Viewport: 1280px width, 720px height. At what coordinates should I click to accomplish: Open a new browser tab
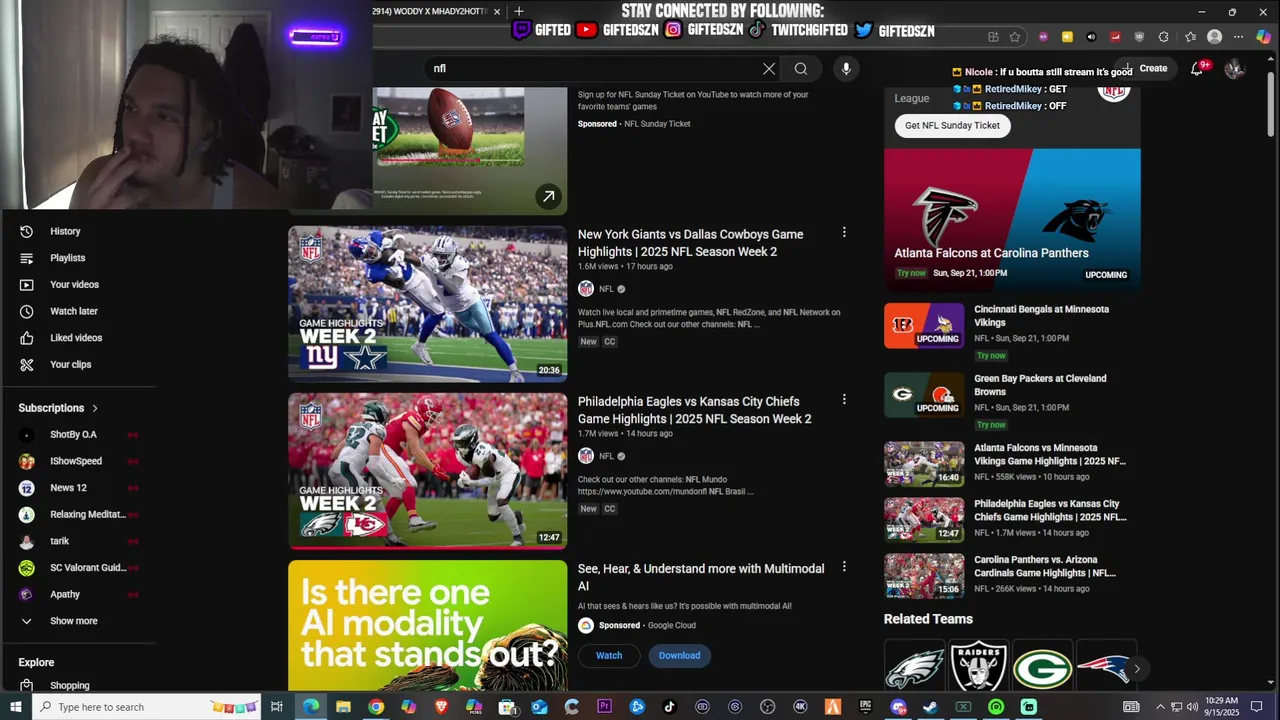(518, 11)
